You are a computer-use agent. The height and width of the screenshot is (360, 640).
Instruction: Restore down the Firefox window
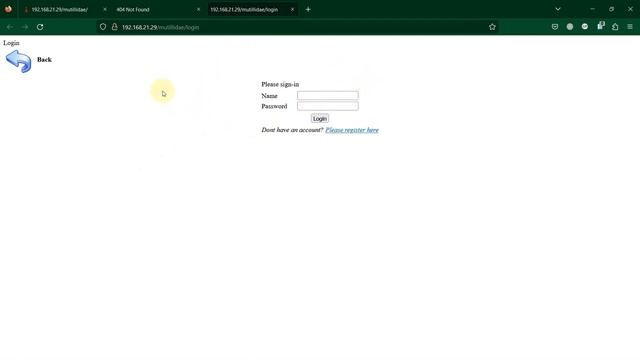pos(611,9)
